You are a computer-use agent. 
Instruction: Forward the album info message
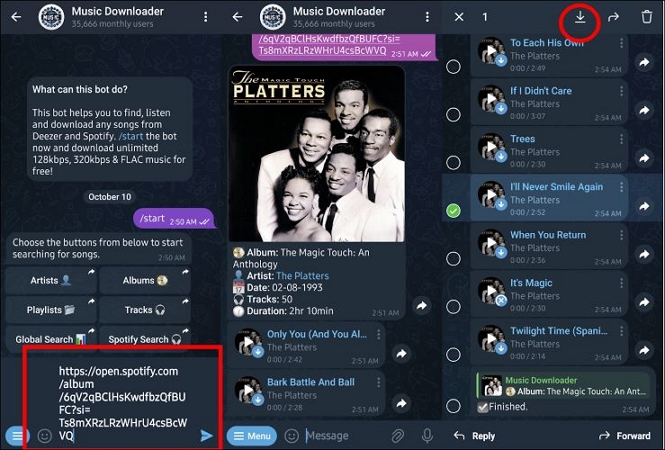pos(422,305)
